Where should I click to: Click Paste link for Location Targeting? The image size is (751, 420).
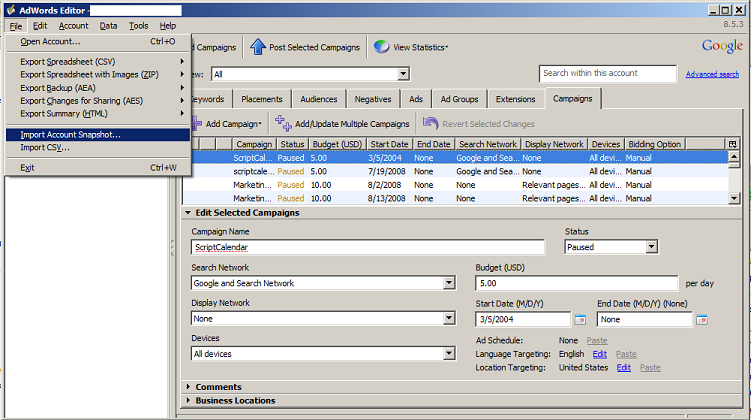[650, 367]
